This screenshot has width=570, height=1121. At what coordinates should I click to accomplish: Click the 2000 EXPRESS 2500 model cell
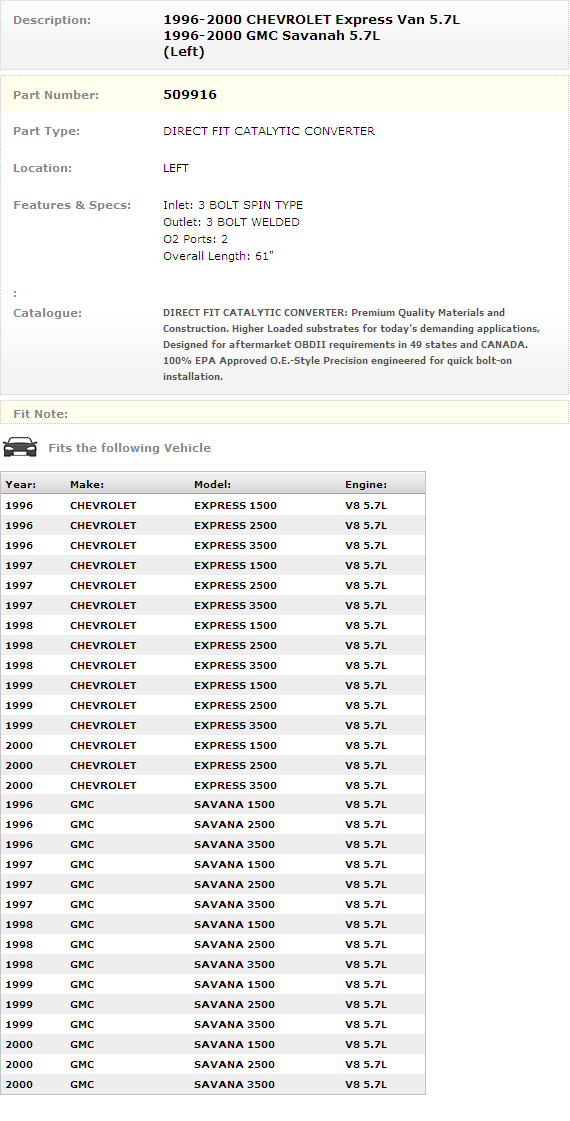235,766
